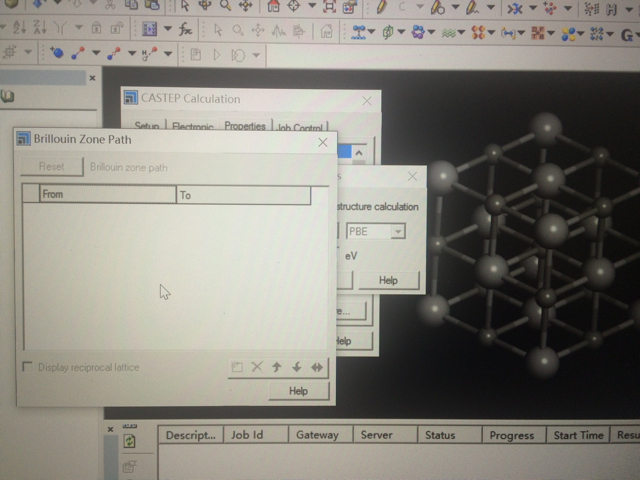Click the hydrogen bond H icon
This screenshot has height=480, width=640.
coord(149,53)
